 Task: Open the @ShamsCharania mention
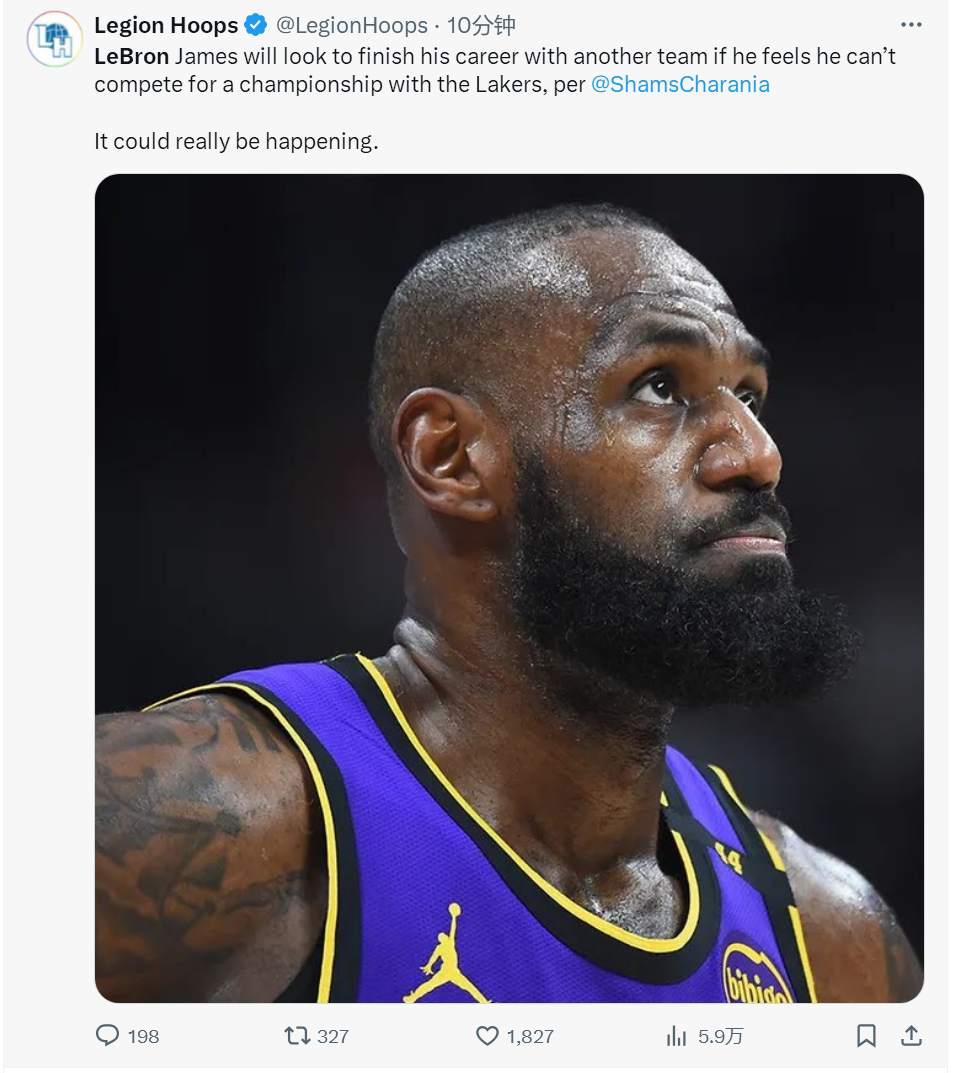(680, 84)
